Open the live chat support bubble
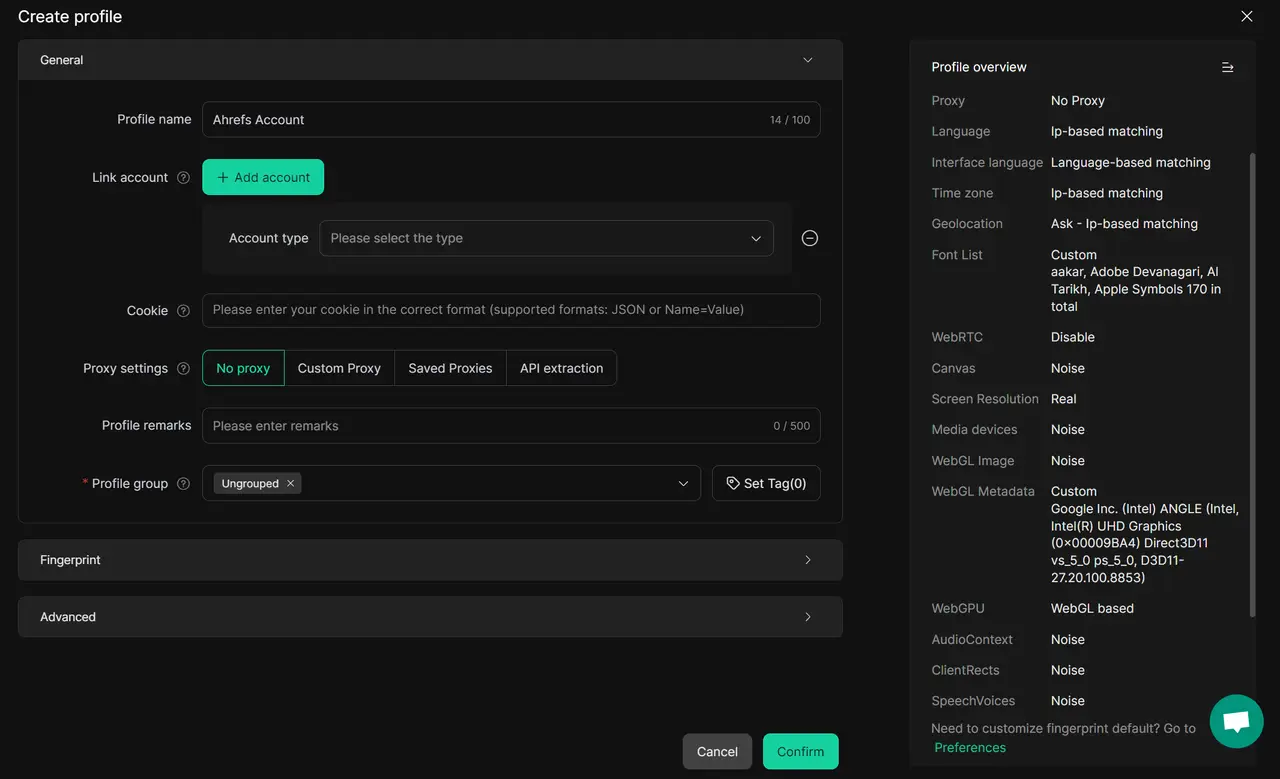This screenshot has height=779, width=1280. [x=1236, y=721]
